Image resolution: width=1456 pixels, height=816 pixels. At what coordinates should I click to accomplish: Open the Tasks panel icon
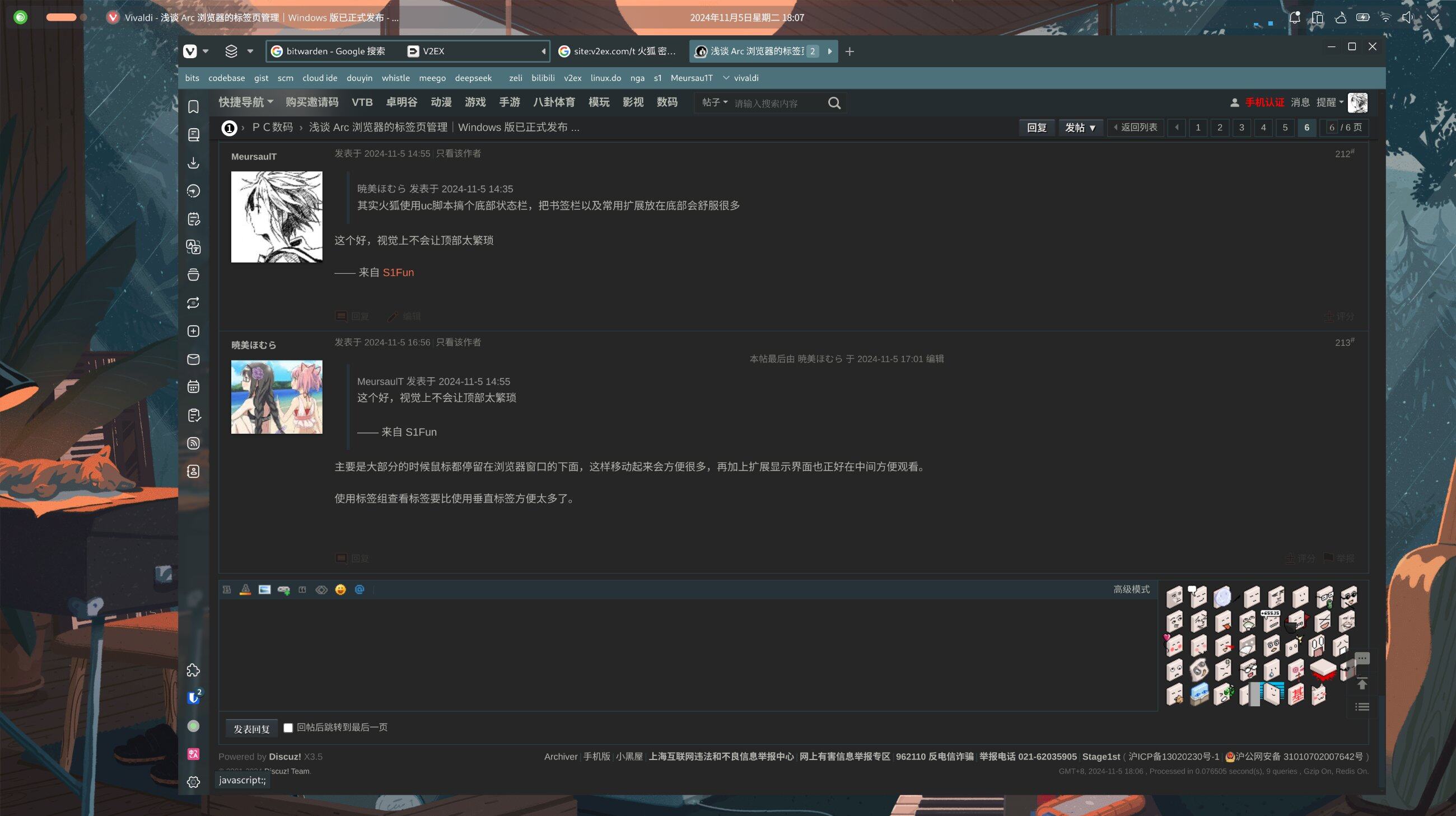coord(193,415)
